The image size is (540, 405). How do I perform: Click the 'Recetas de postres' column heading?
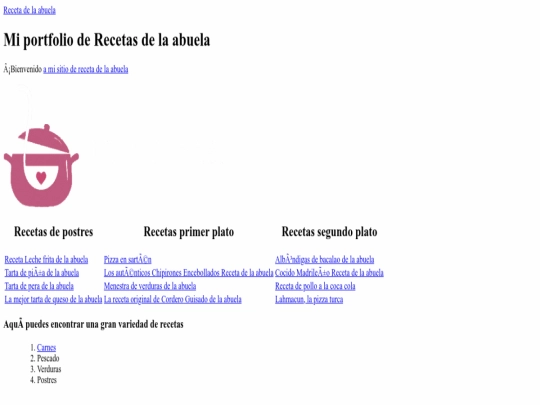point(53,232)
